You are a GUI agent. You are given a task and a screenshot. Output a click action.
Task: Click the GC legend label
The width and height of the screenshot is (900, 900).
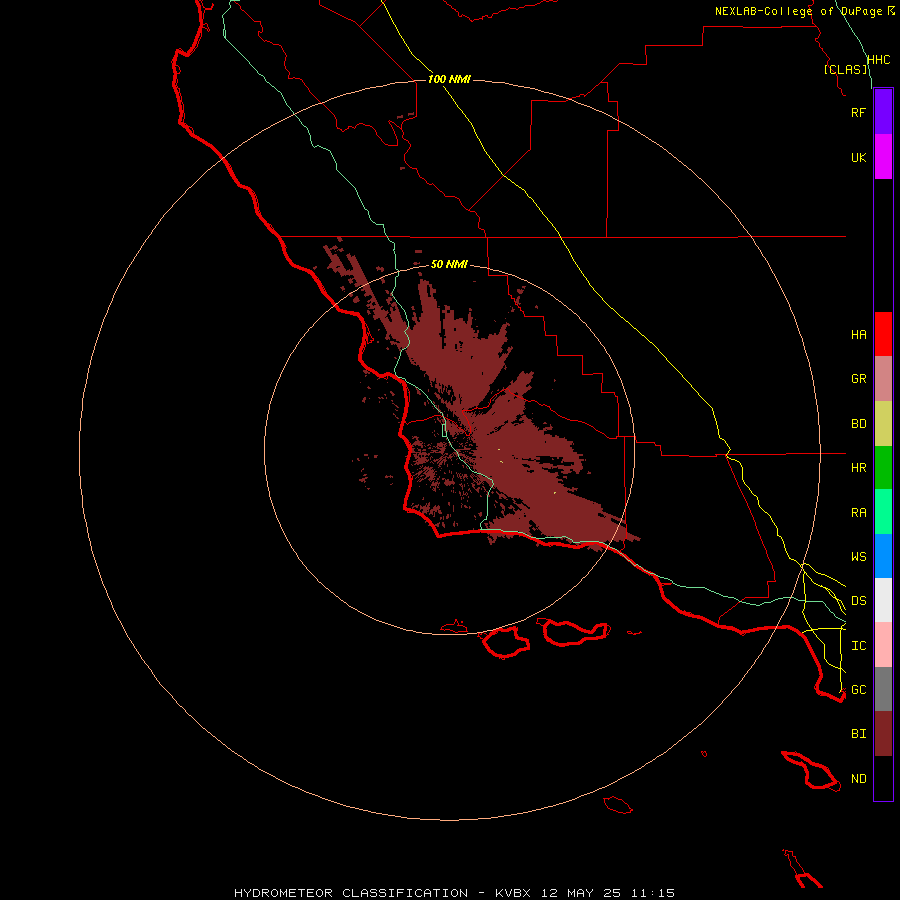(858, 689)
